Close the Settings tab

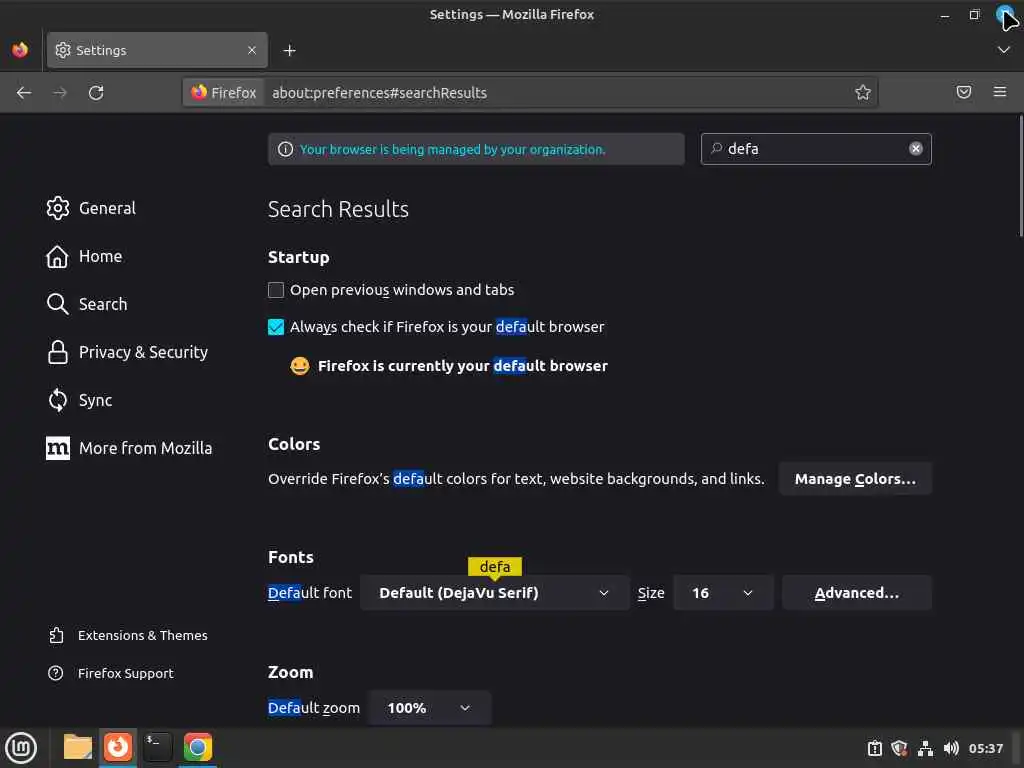click(252, 50)
